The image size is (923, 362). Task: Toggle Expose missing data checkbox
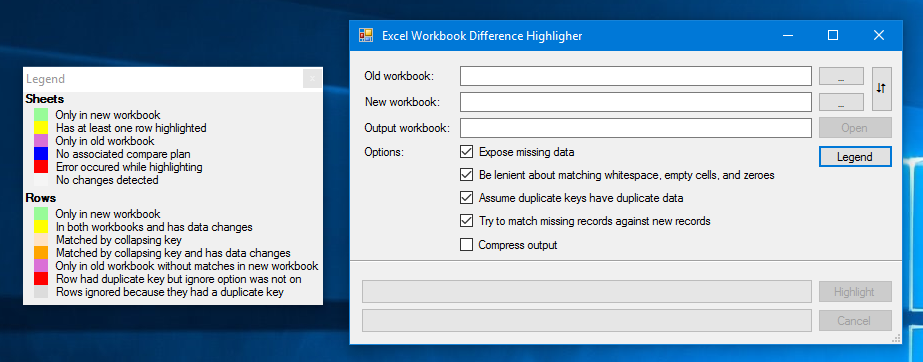466,152
